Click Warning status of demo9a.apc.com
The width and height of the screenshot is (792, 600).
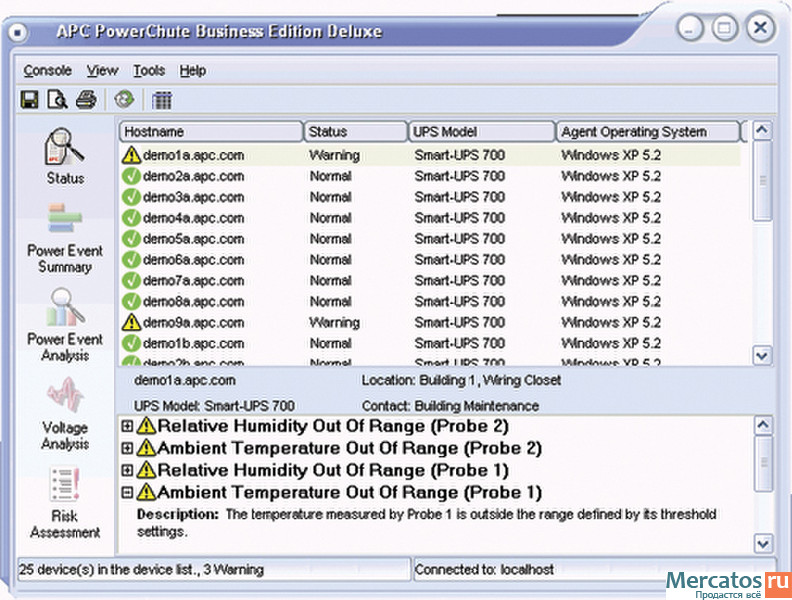pyautogui.click(x=334, y=322)
